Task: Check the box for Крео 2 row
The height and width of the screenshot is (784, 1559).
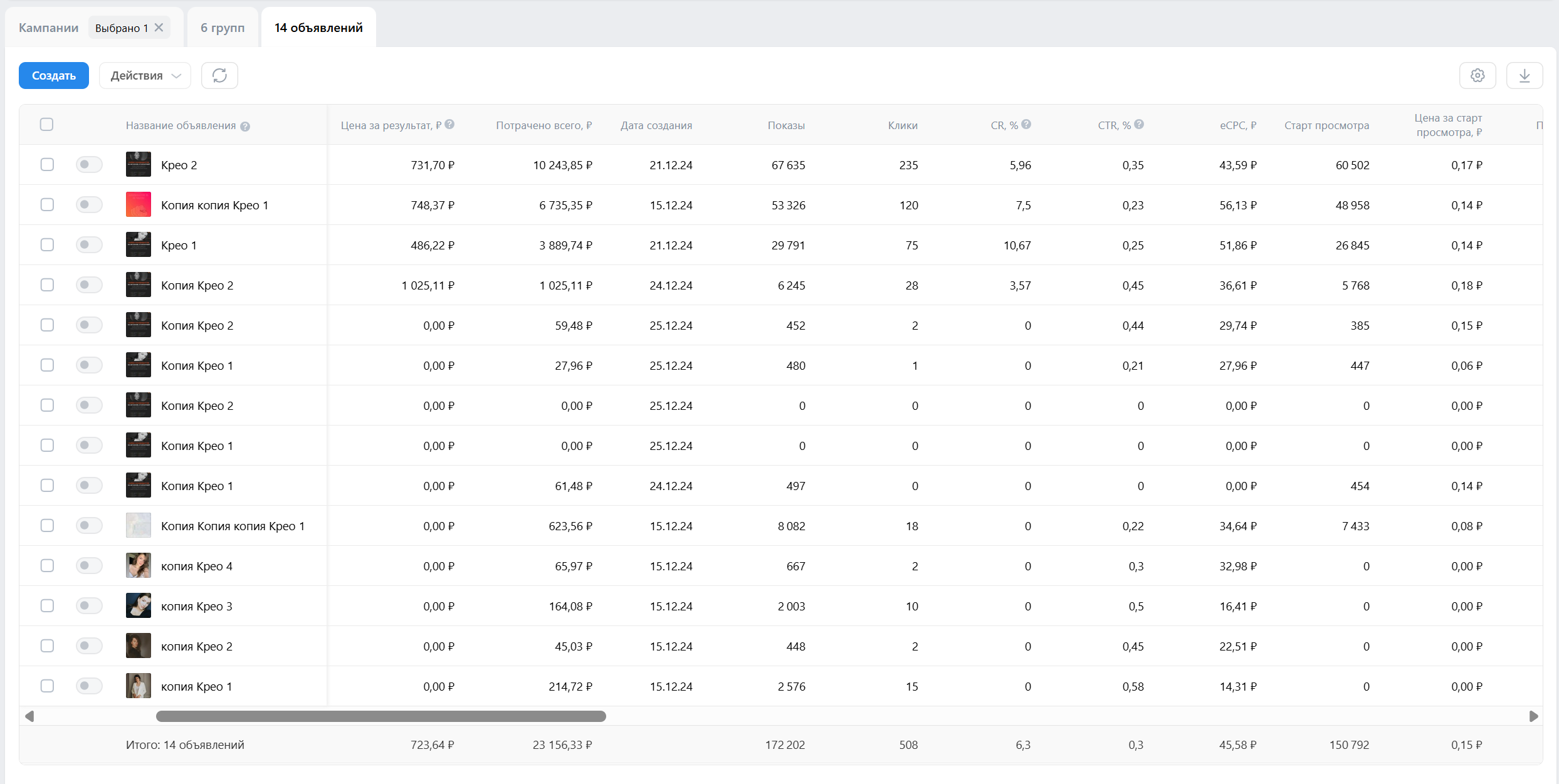Action: (47, 165)
